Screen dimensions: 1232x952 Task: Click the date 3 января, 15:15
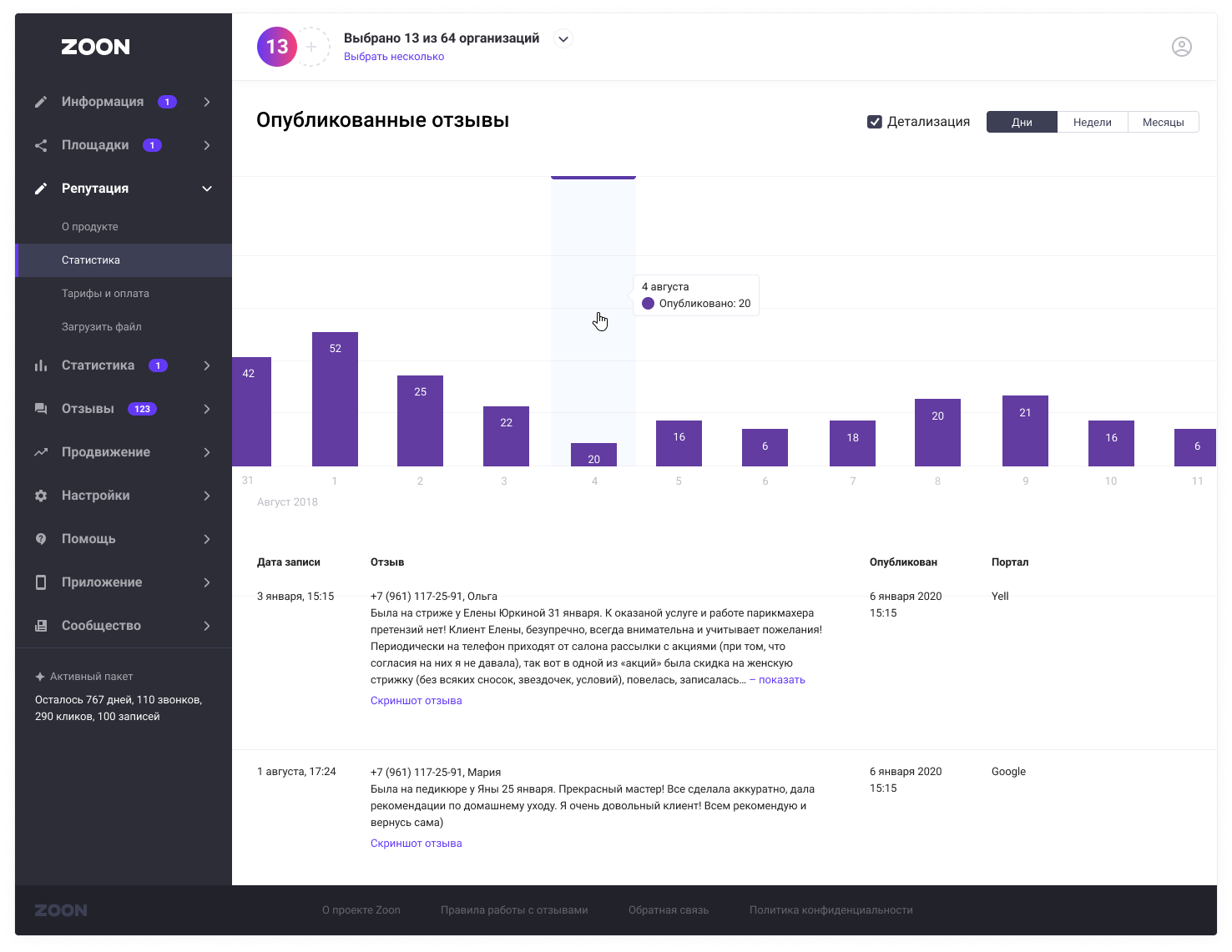tap(295, 597)
